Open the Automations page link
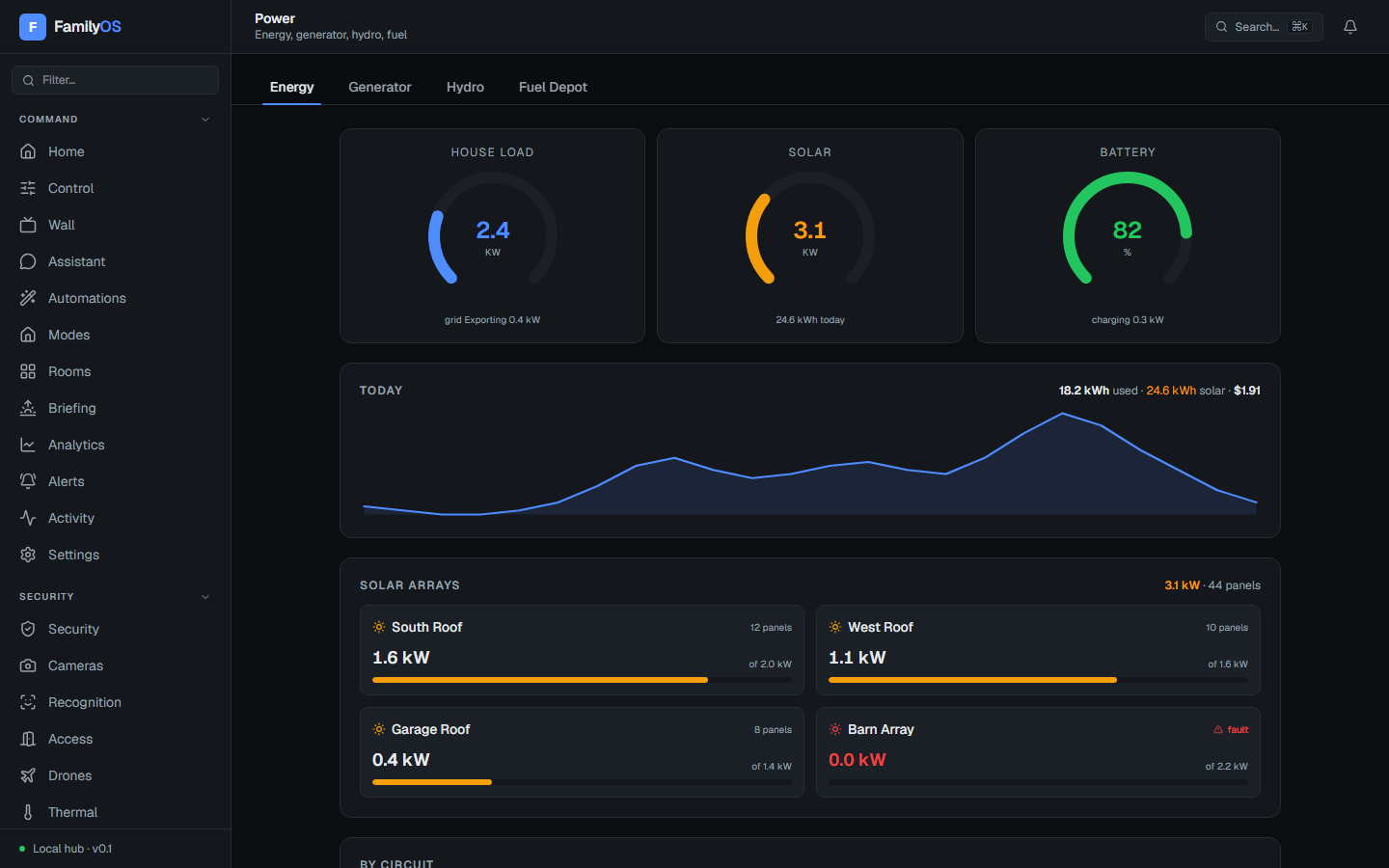This screenshot has height=868, width=1389. coord(115,298)
